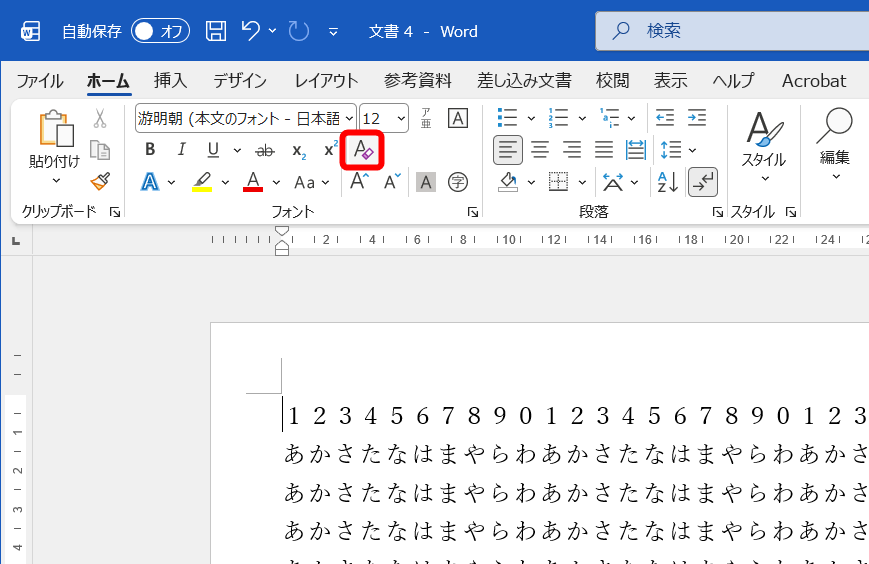Switch to the 参考資料 tab

[417, 81]
